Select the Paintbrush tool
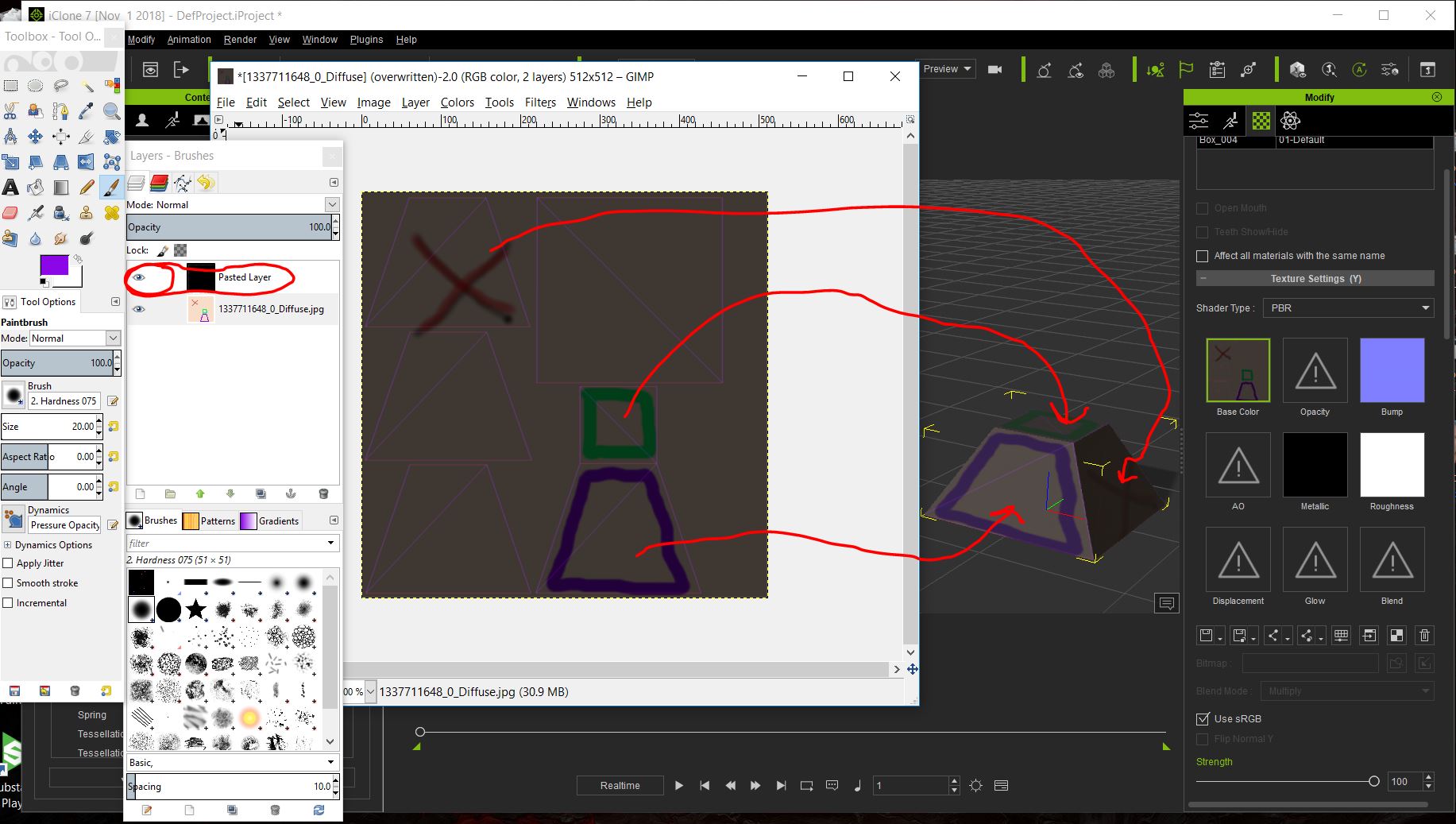The height and width of the screenshot is (824, 1456). click(x=112, y=188)
